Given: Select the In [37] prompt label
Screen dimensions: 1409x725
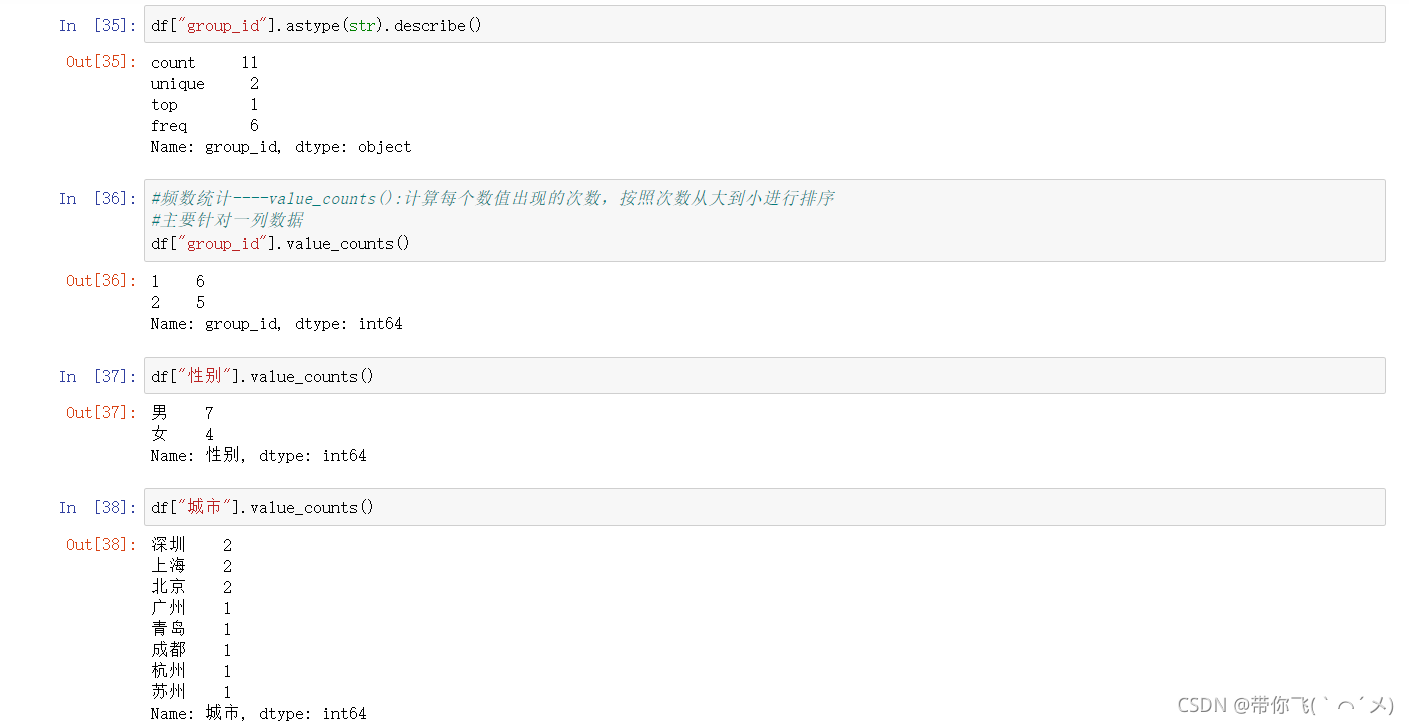Looking at the screenshot, I should (x=97, y=377).
